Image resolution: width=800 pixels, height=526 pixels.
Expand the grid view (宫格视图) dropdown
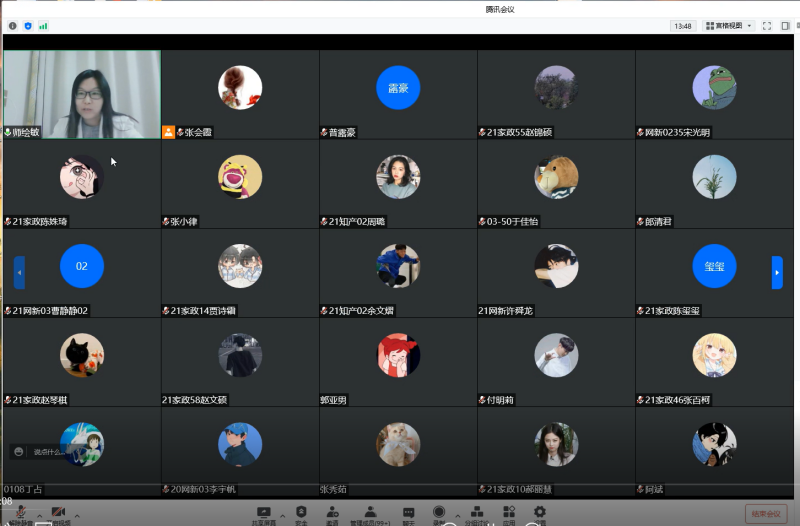coord(729,25)
